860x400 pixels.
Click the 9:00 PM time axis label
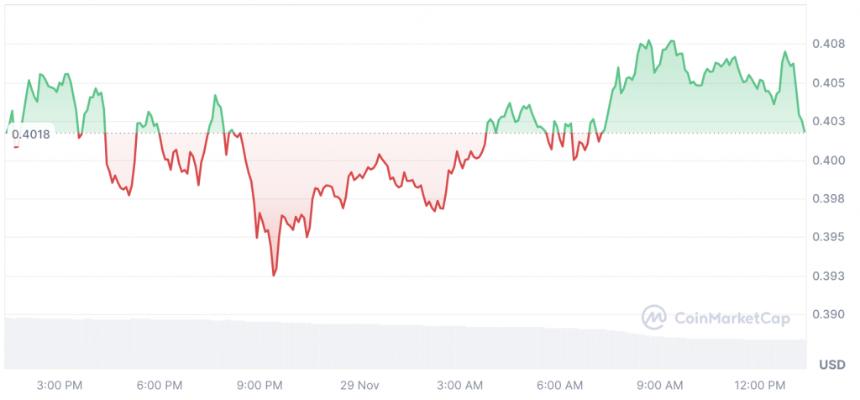(x=259, y=386)
